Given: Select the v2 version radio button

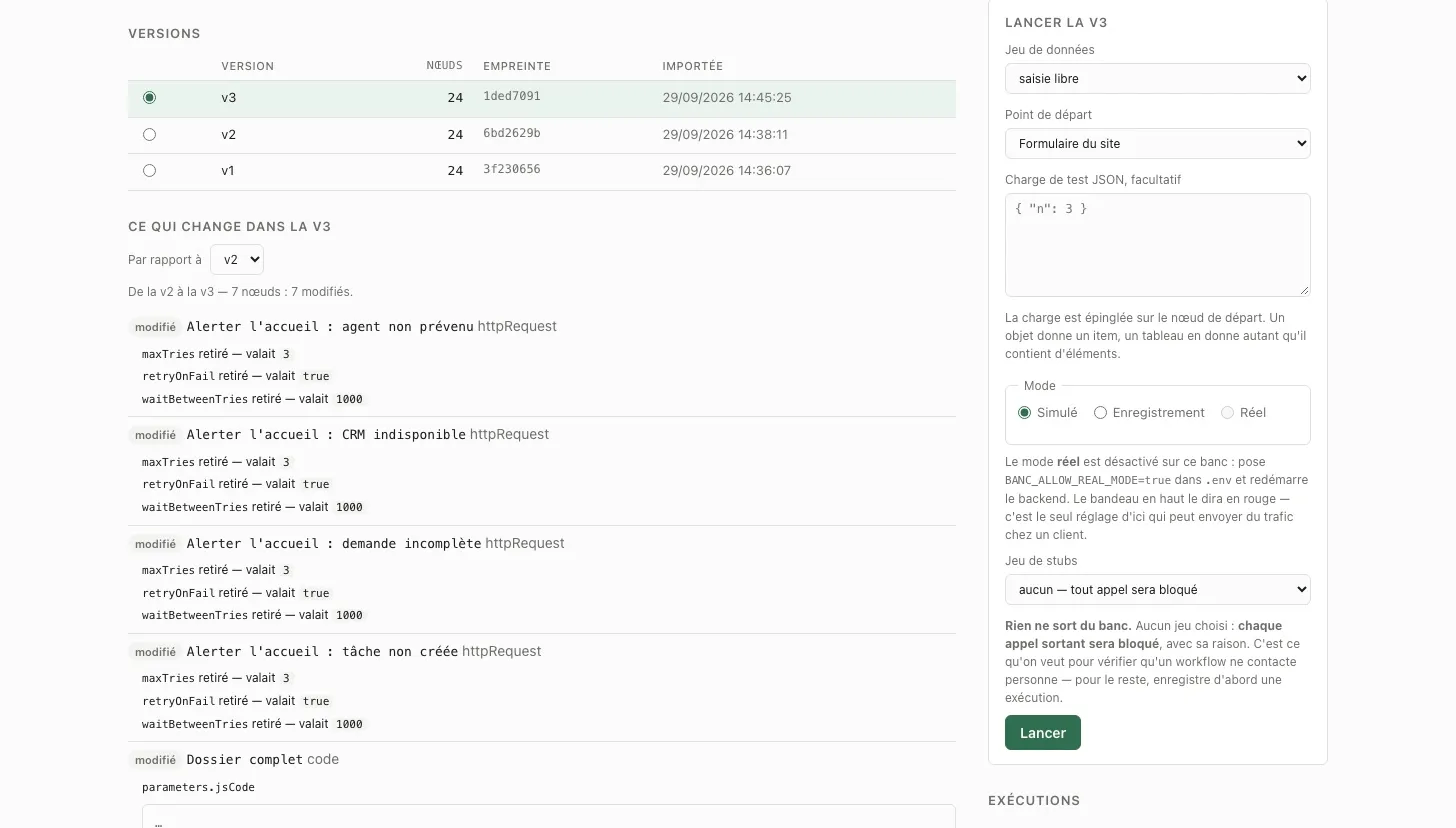Looking at the screenshot, I should point(149,134).
